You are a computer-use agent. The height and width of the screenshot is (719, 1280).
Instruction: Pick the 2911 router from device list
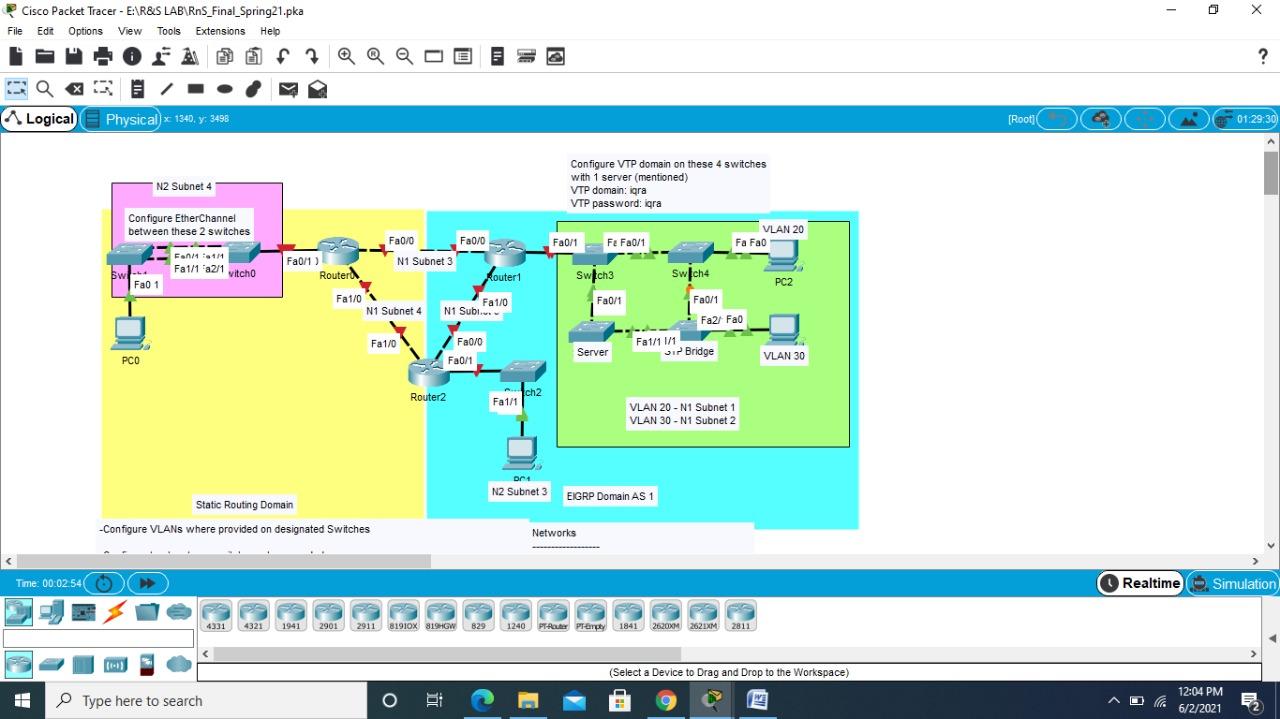click(366, 613)
